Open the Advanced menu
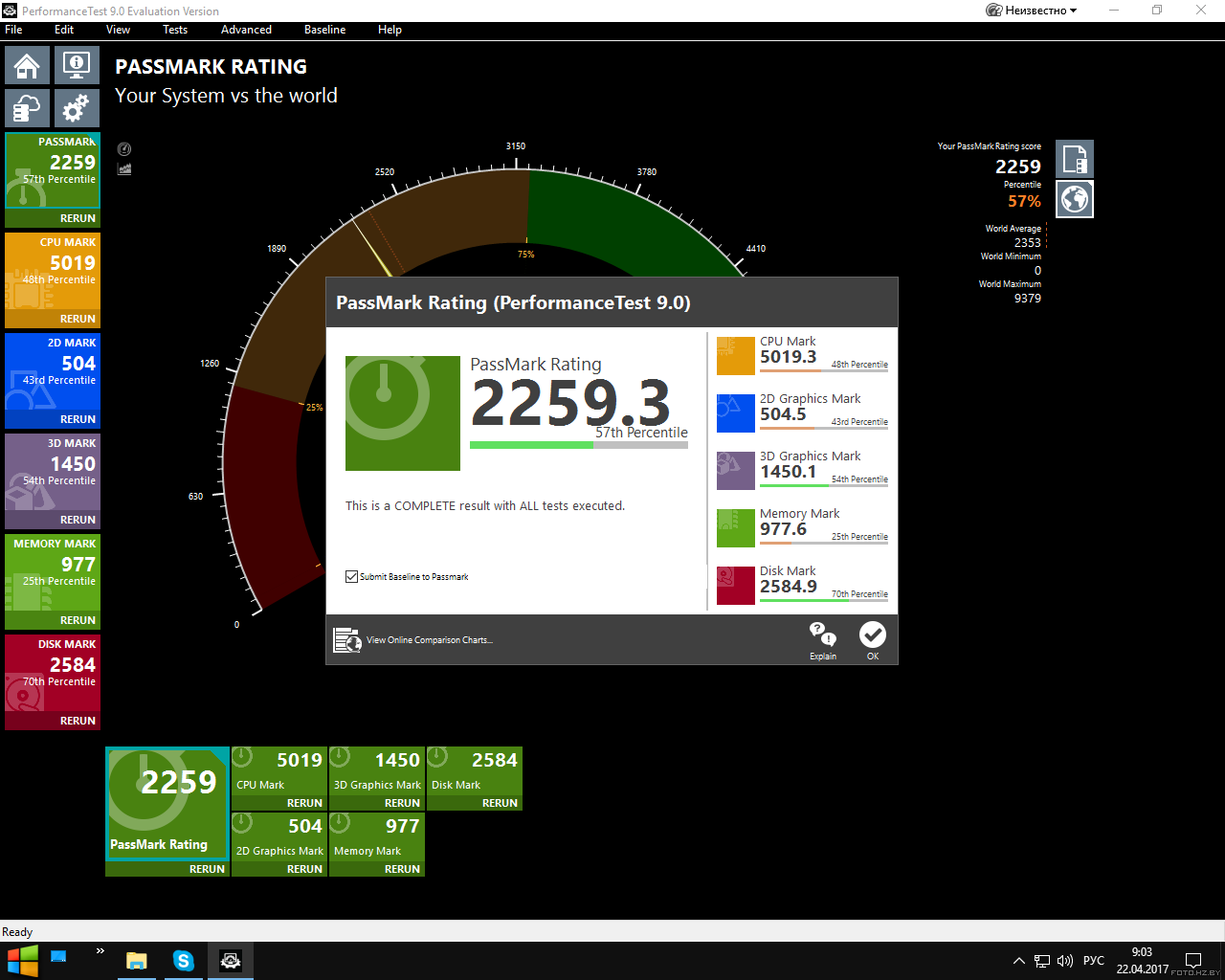Image resolution: width=1225 pixels, height=980 pixels. click(x=246, y=30)
